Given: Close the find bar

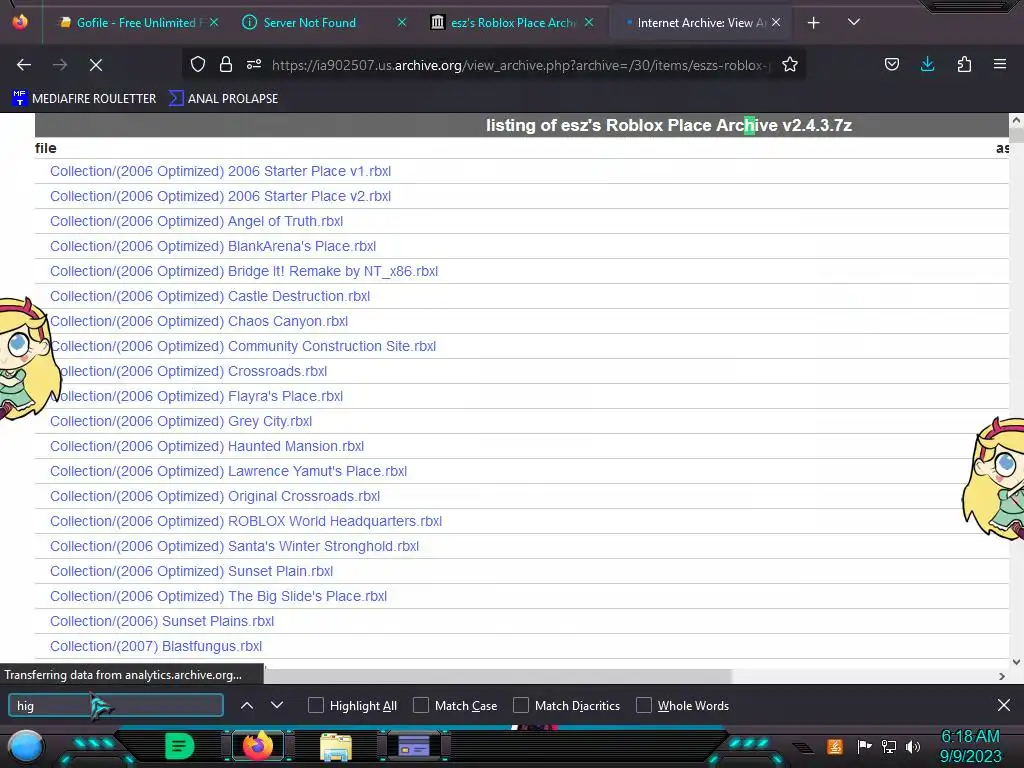Looking at the screenshot, I should pyautogui.click(x=1004, y=705).
